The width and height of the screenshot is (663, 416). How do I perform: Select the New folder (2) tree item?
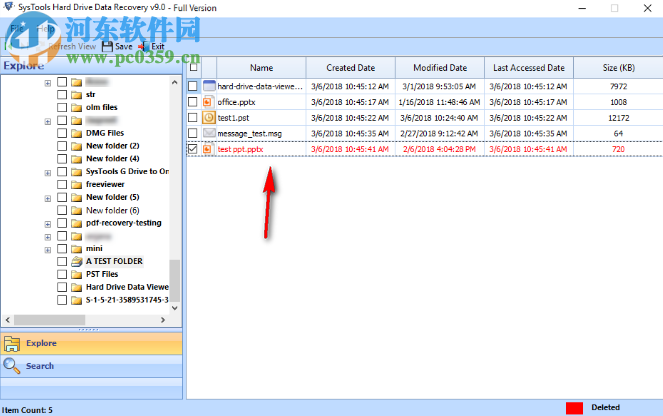(x=112, y=146)
